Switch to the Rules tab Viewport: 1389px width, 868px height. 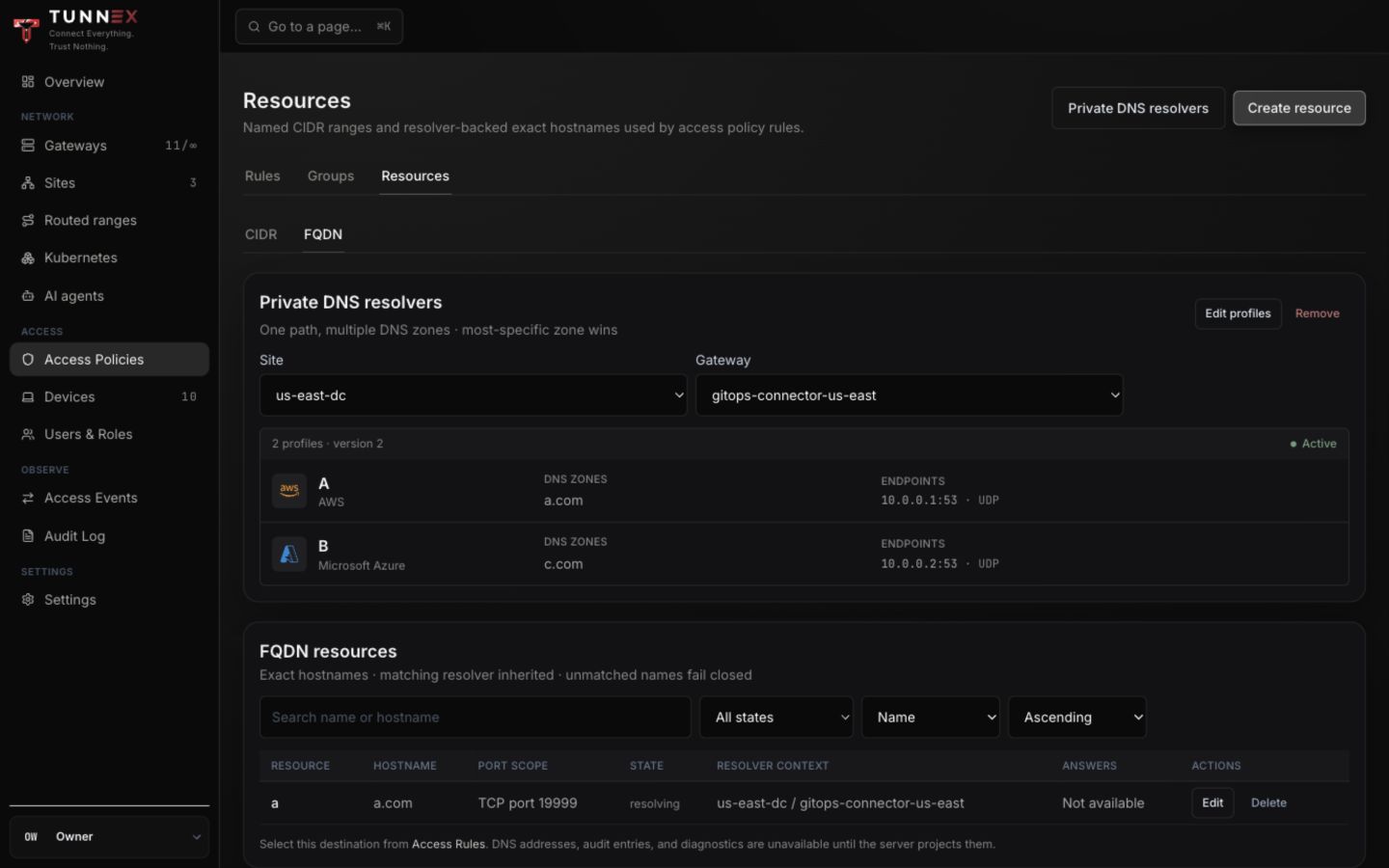[x=262, y=176]
